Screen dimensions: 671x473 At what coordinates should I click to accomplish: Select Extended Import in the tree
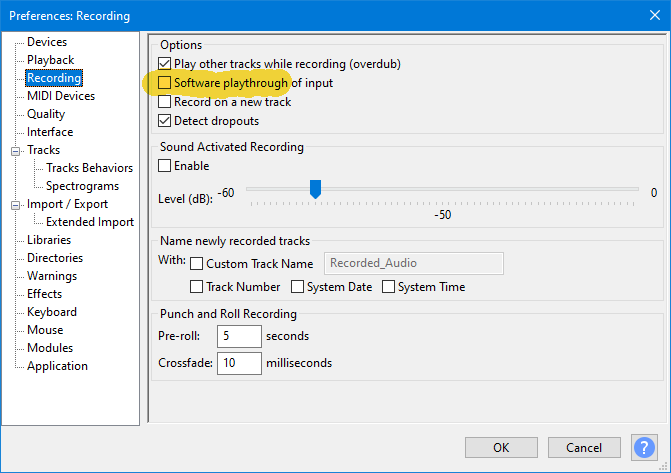[x=89, y=222]
